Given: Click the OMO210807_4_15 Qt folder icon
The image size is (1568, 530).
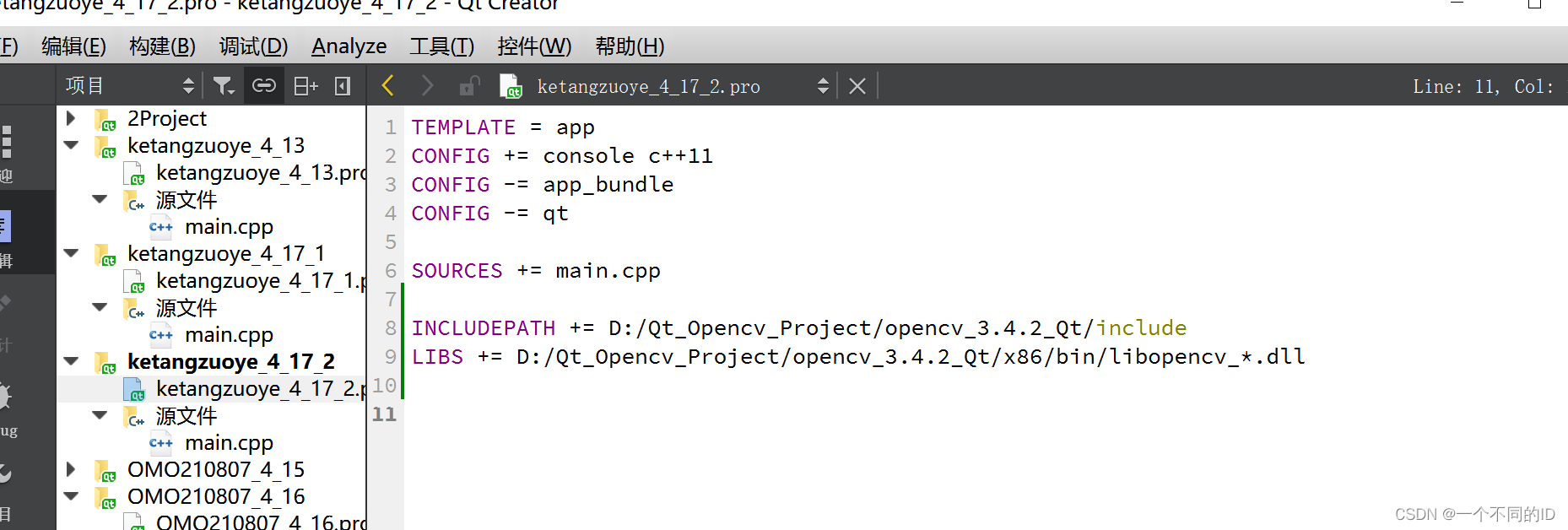Looking at the screenshot, I should (105, 471).
